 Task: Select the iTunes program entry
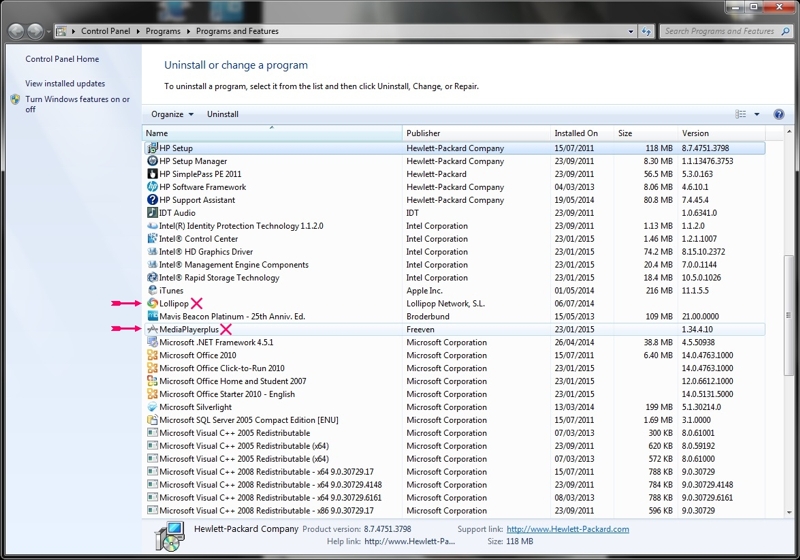tap(171, 290)
